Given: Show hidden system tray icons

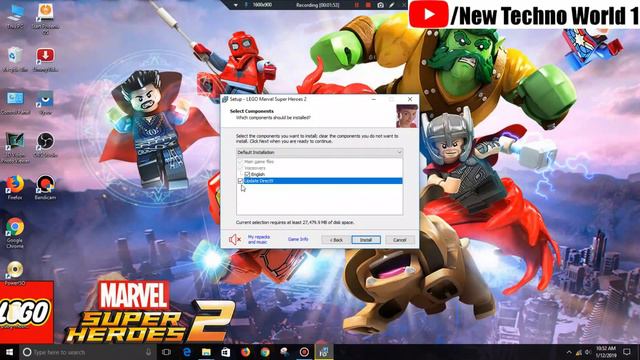Looking at the screenshot, I should [x=569, y=352].
